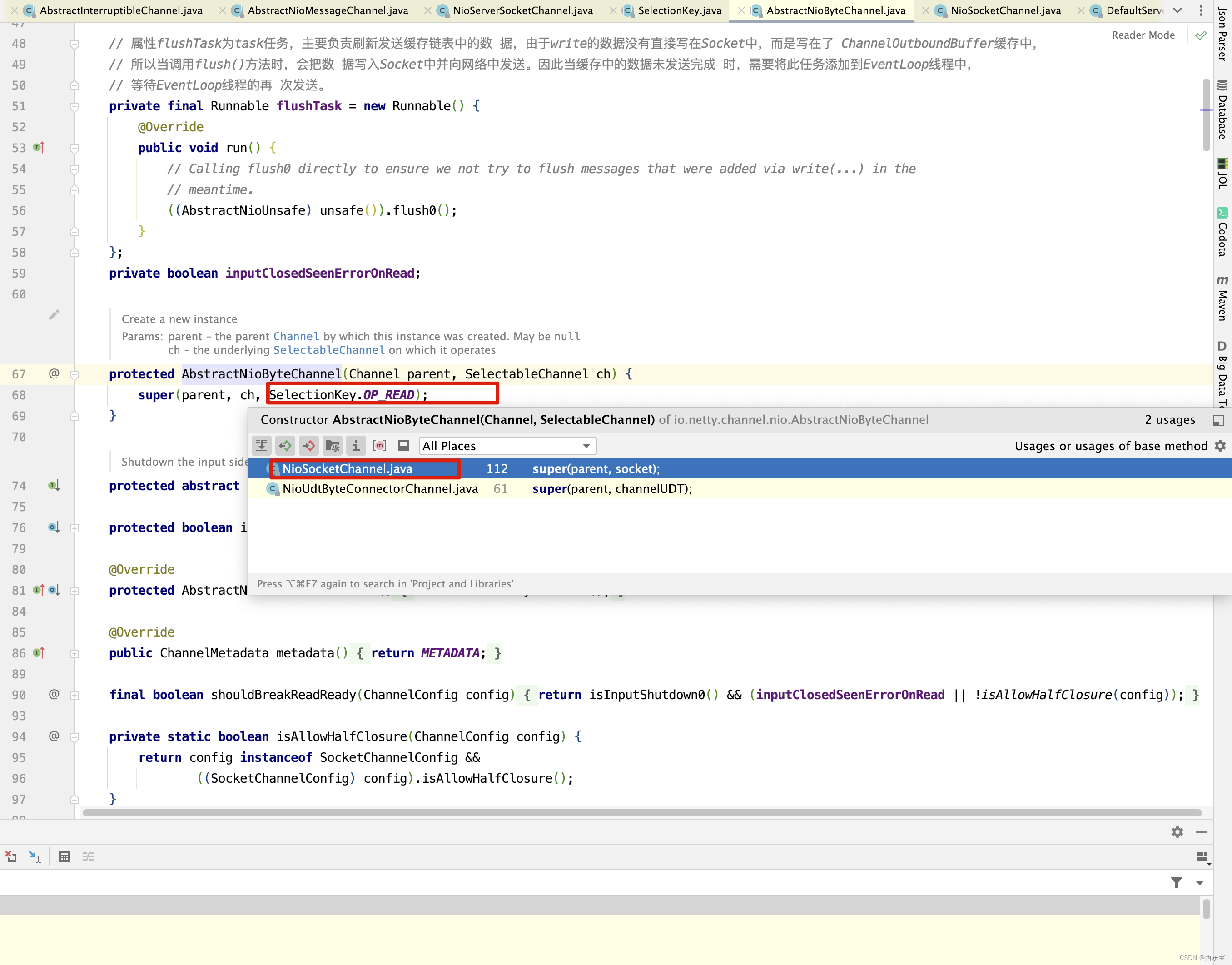Switch to AbstractNioMessageChannel.java tab
The height and width of the screenshot is (965, 1232).
(x=328, y=11)
